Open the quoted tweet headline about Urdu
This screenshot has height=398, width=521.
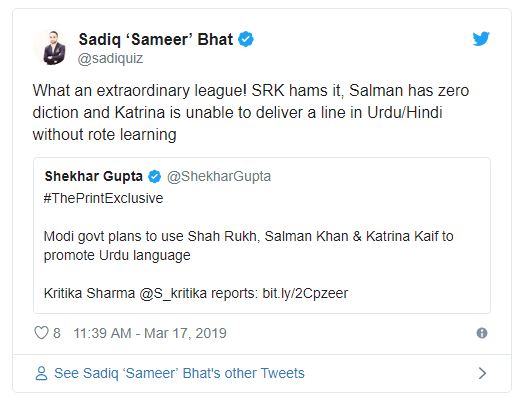[x=248, y=246]
